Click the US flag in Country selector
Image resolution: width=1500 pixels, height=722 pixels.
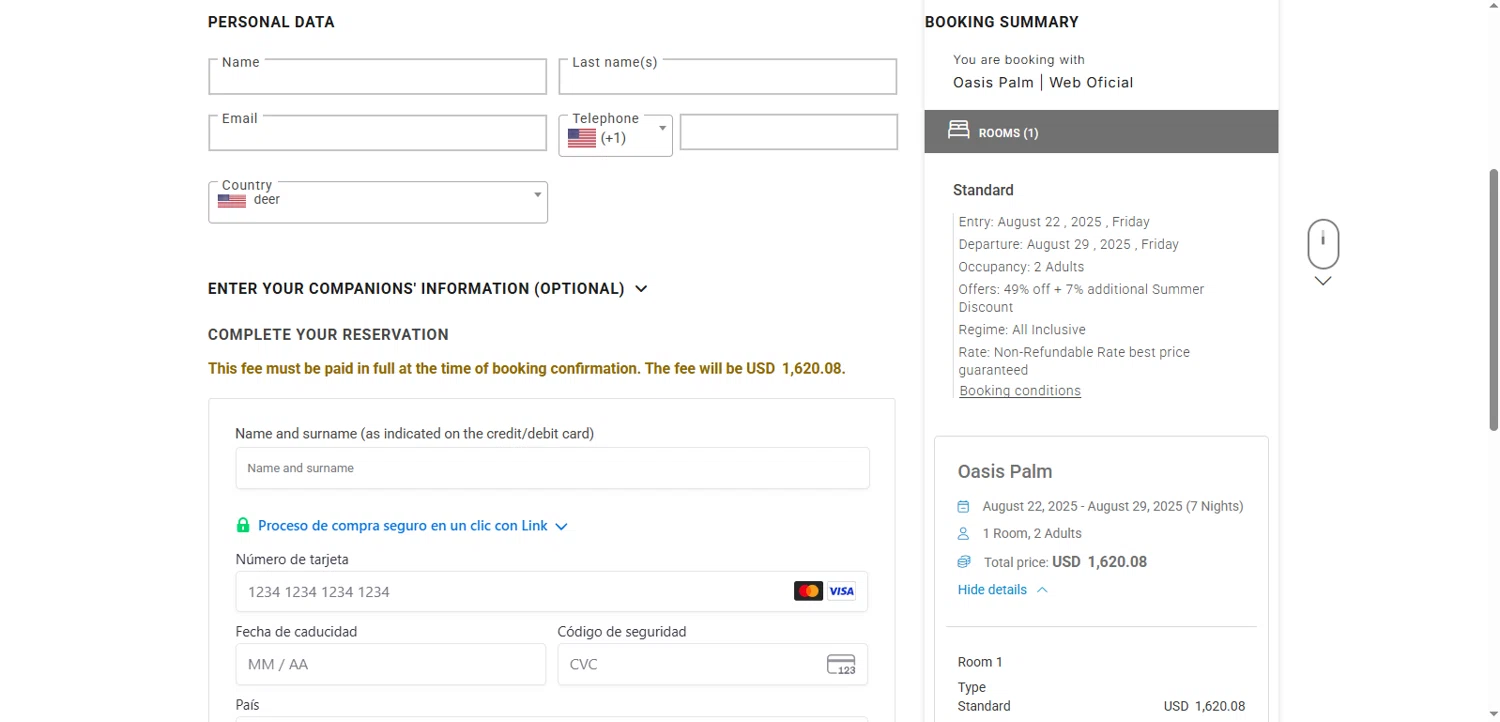(x=232, y=200)
